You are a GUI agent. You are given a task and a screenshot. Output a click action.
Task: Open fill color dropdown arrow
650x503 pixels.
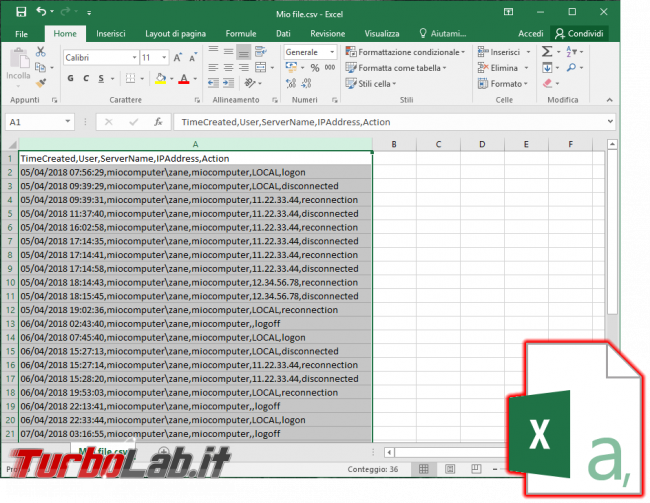(x=171, y=78)
